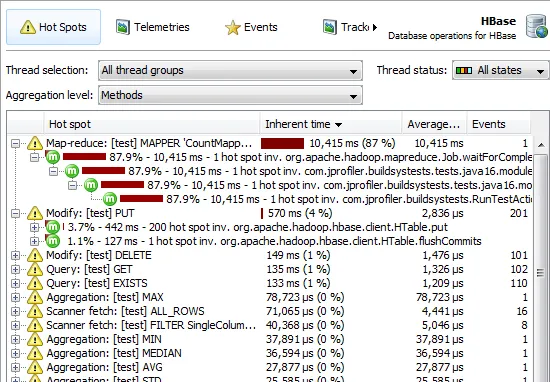Click the Events column header

tap(498, 124)
